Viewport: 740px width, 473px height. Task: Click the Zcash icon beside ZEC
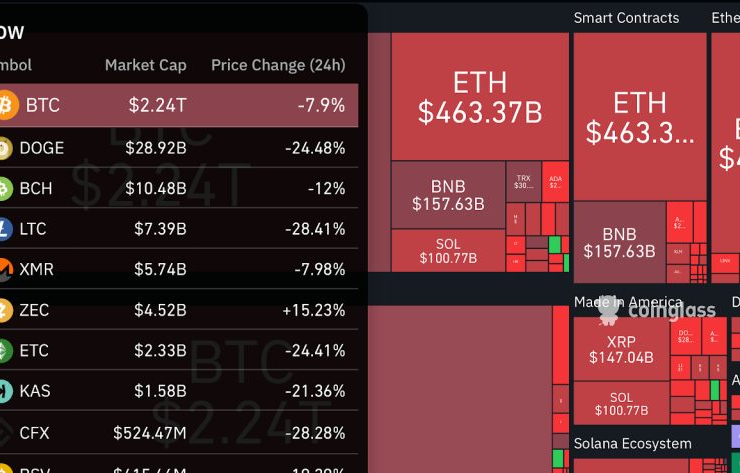click(x=4, y=310)
